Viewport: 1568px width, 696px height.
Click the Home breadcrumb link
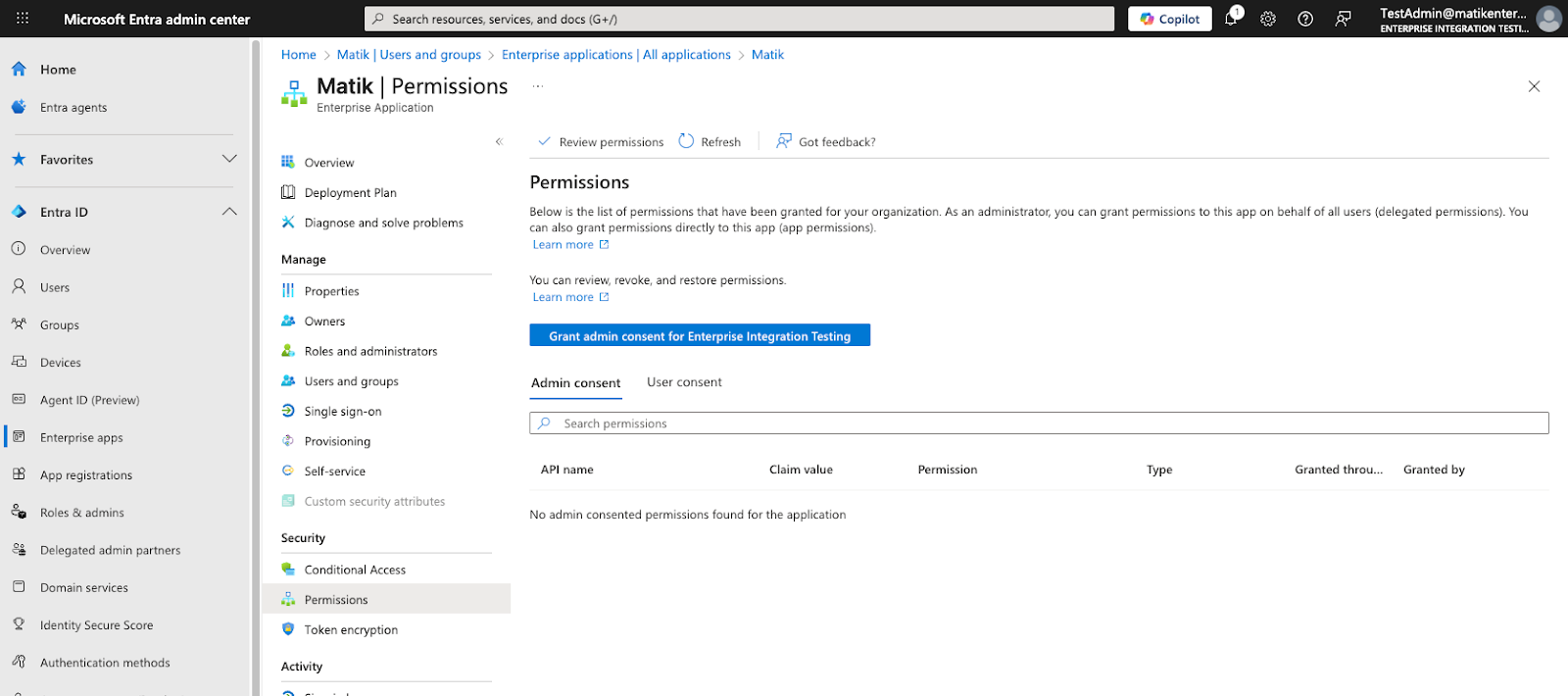click(298, 55)
